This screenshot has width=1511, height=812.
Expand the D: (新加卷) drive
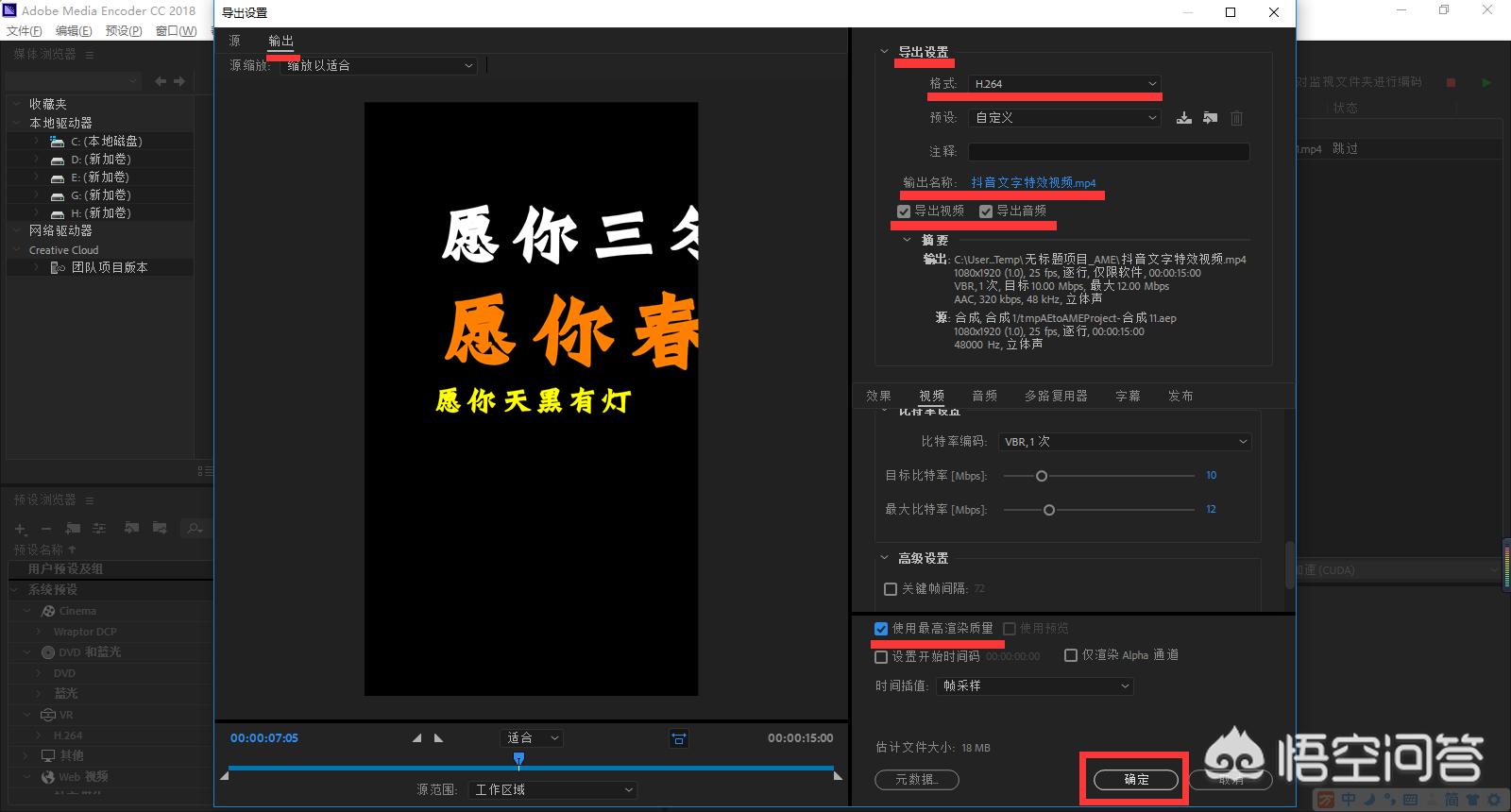point(36,159)
